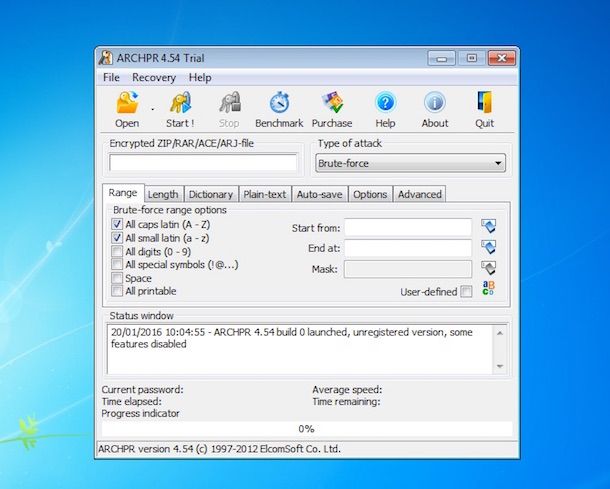Switch to the Dictionary tab
610x489 pixels.
pyautogui.click(x=211, y=194)
